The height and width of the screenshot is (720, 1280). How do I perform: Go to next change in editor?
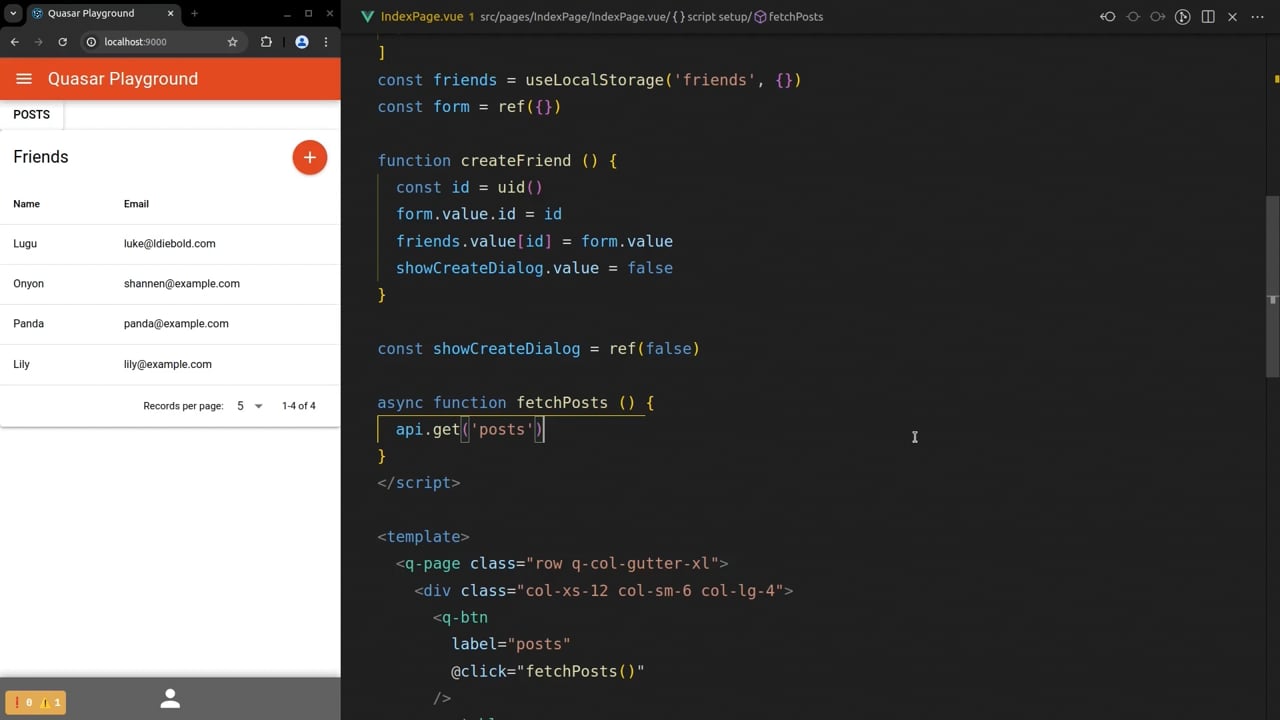pos(1157,17)
